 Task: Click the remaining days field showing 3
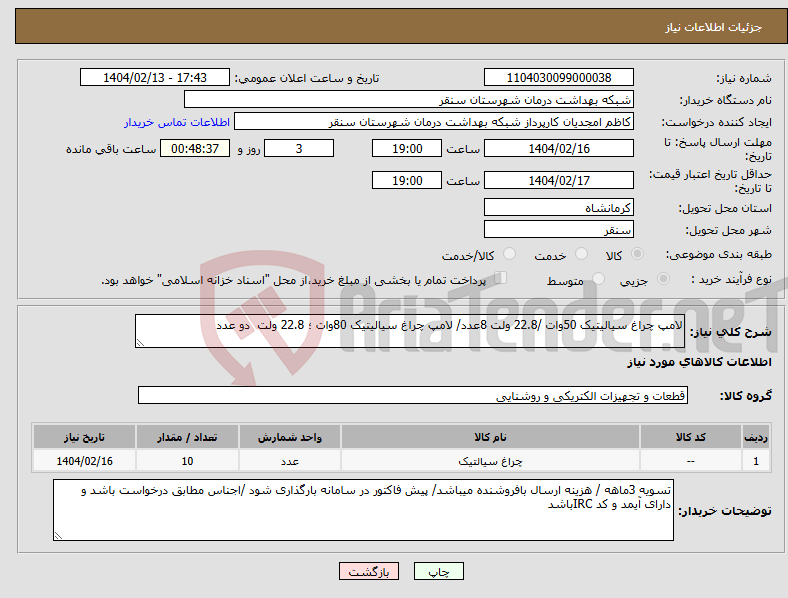coord(299,148)
